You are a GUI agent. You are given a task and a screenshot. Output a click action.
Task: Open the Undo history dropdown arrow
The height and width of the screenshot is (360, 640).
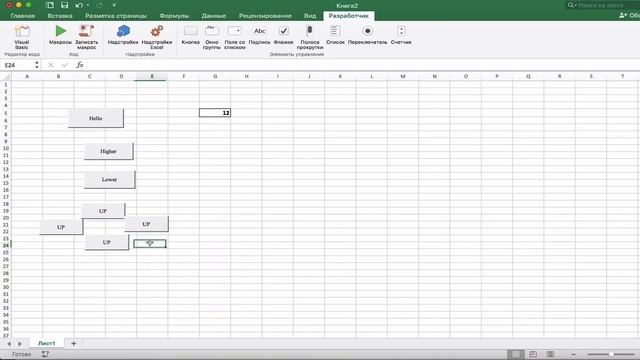pyautogui.click(x=88, y=5)
